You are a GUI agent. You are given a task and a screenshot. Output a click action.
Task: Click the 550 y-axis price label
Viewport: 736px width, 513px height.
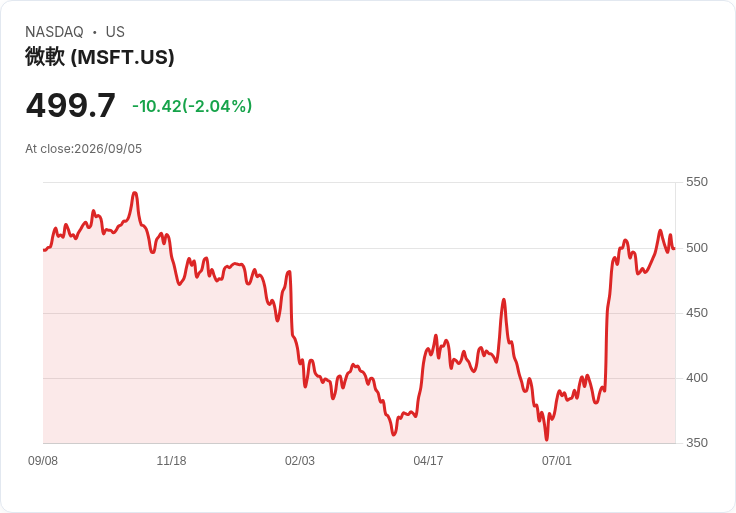coord(697,182)
